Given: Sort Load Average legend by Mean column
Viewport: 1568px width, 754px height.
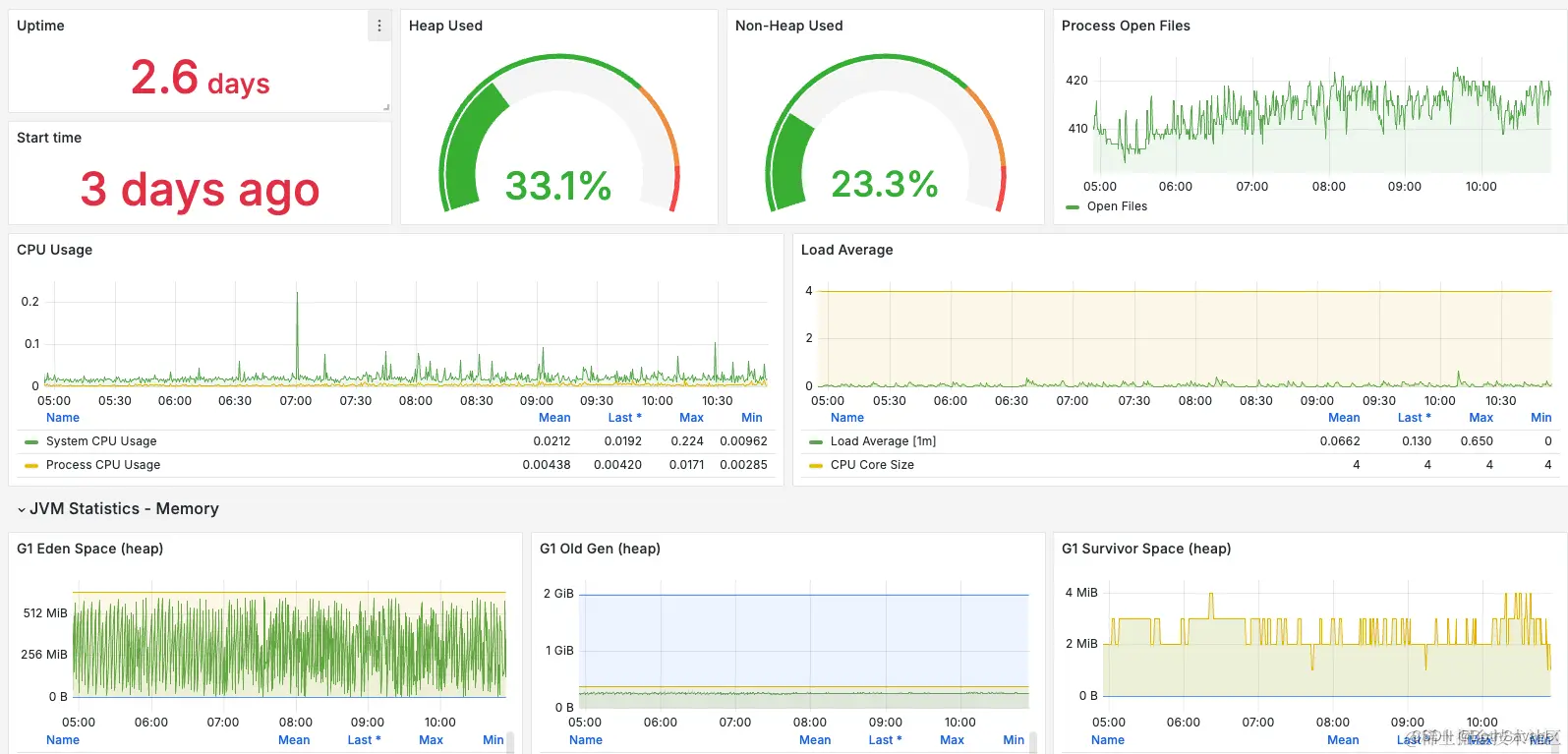Looking at the screenshot, I should [x=1344, y=418].
